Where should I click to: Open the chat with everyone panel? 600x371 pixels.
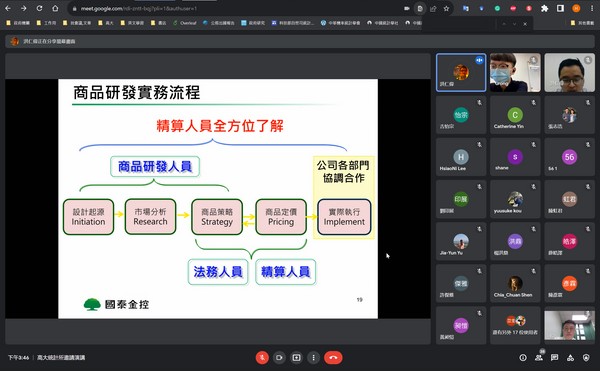pos(554,358)
